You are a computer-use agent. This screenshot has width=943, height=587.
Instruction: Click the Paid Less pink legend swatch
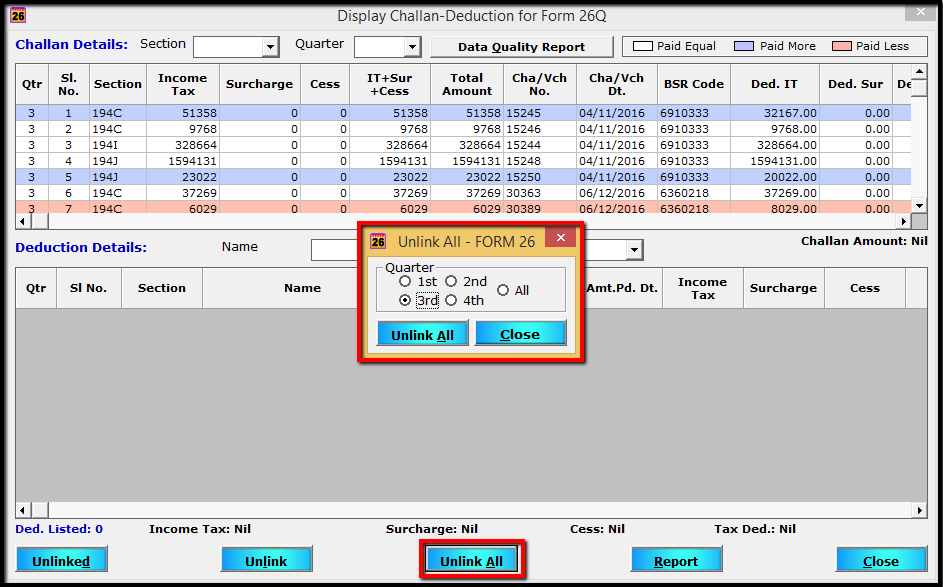841,46
